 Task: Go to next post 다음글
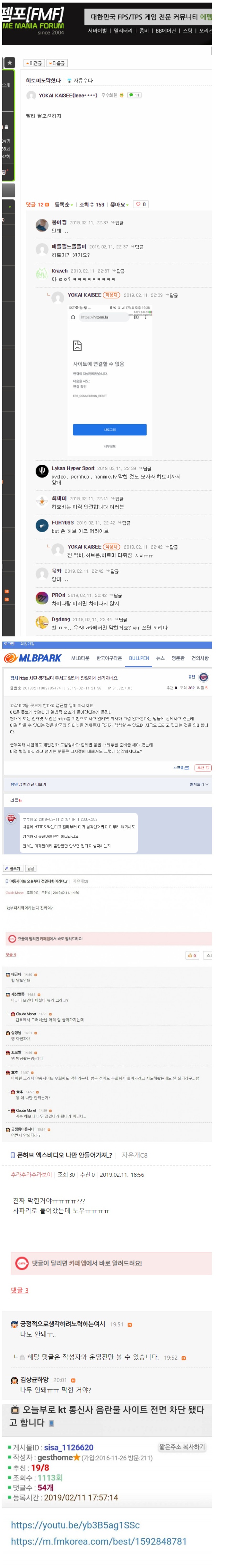tap(56, 63)
